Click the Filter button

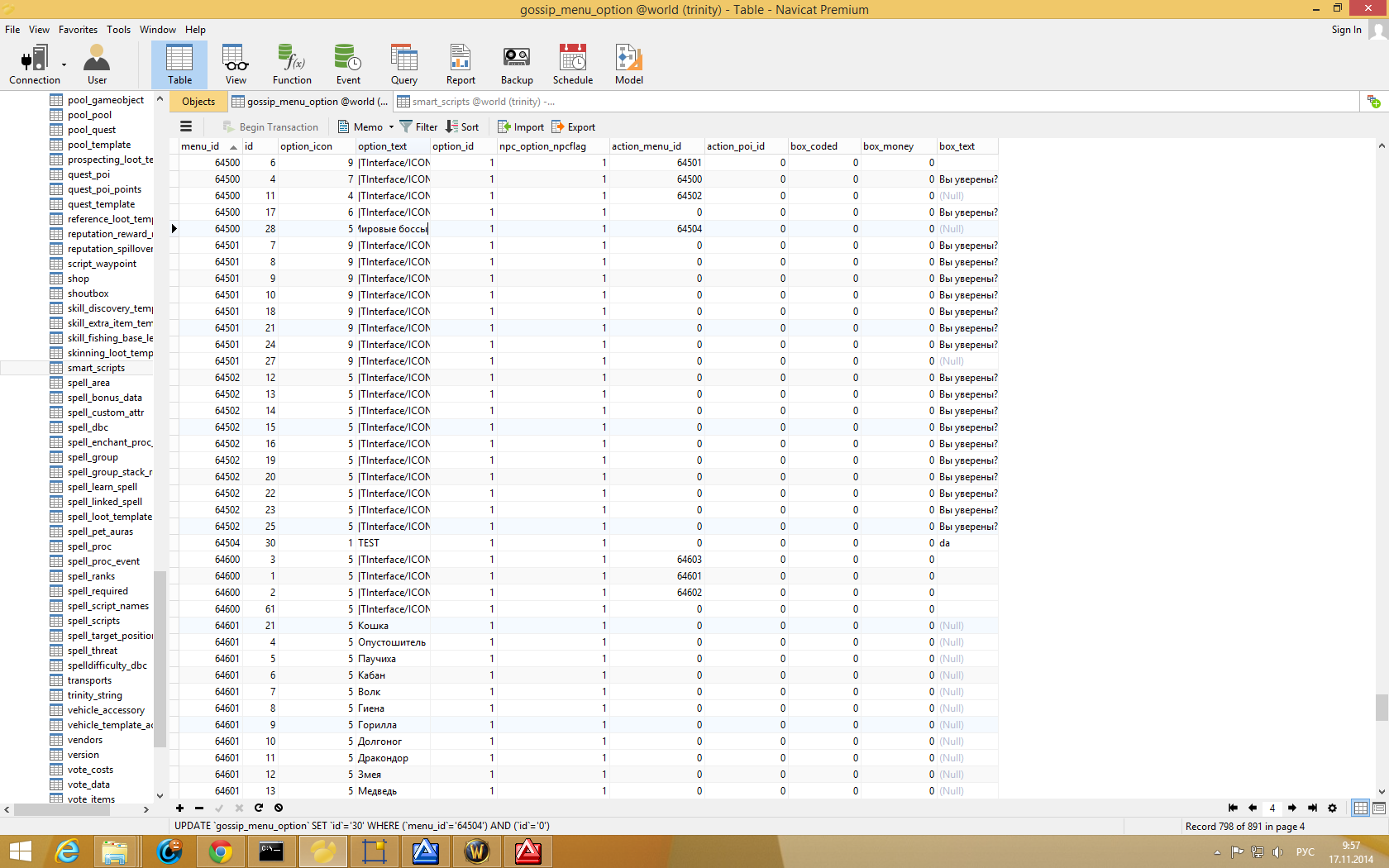pos(418,126)
